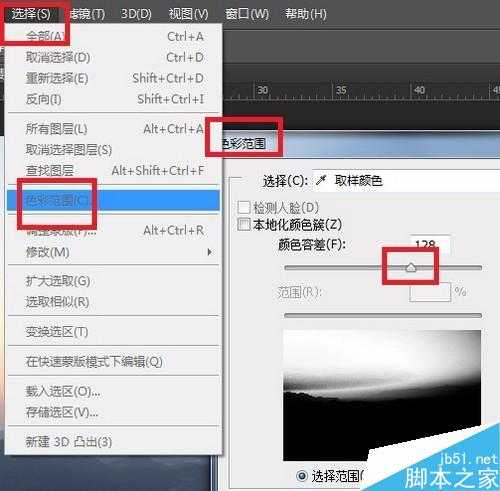This screenshot has width=500, height=491.
Task: Enable the 检测人脸(D) checkbox
Action: coord(244,207)
